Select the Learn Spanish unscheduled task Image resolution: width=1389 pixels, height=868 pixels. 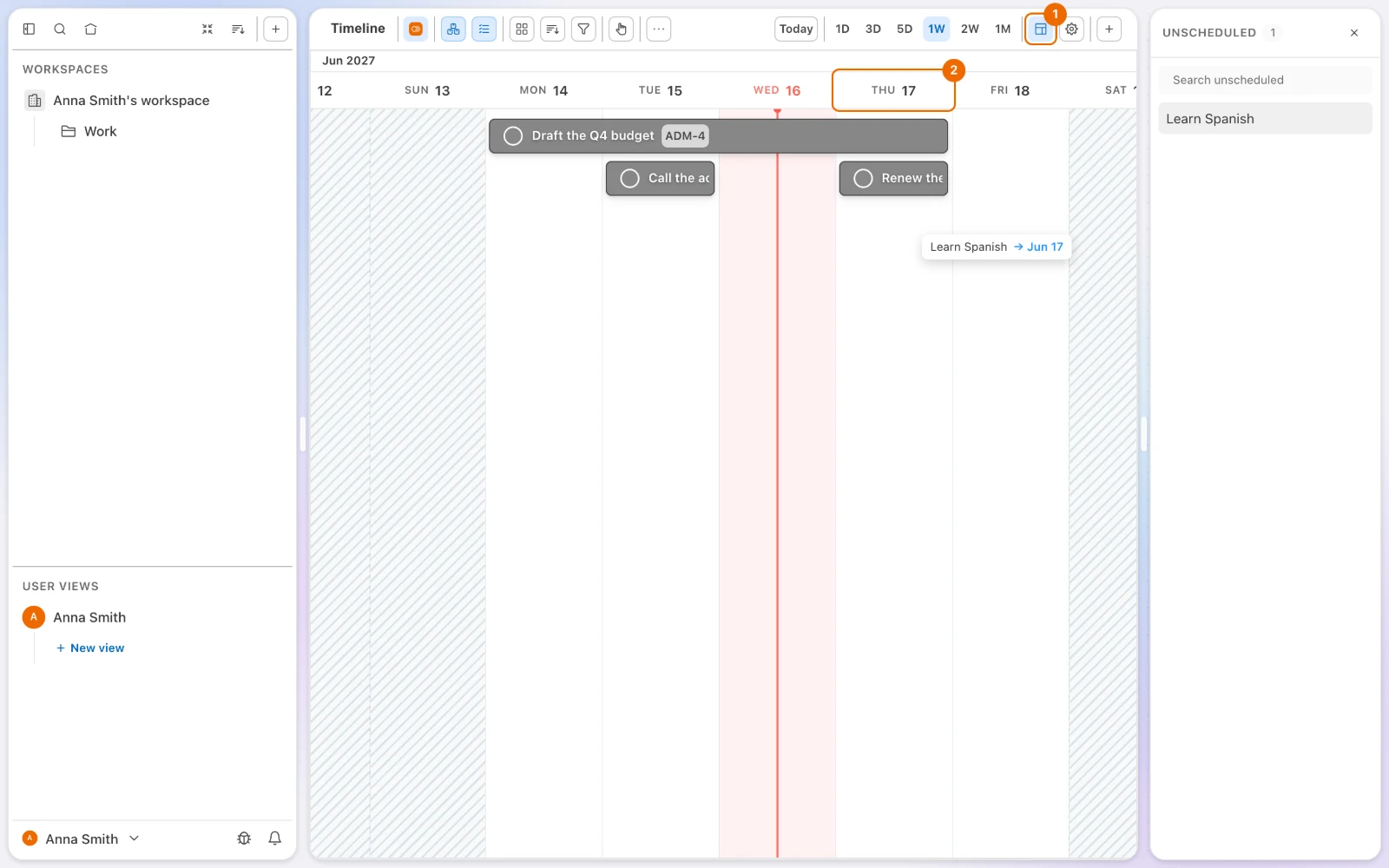1265,119
